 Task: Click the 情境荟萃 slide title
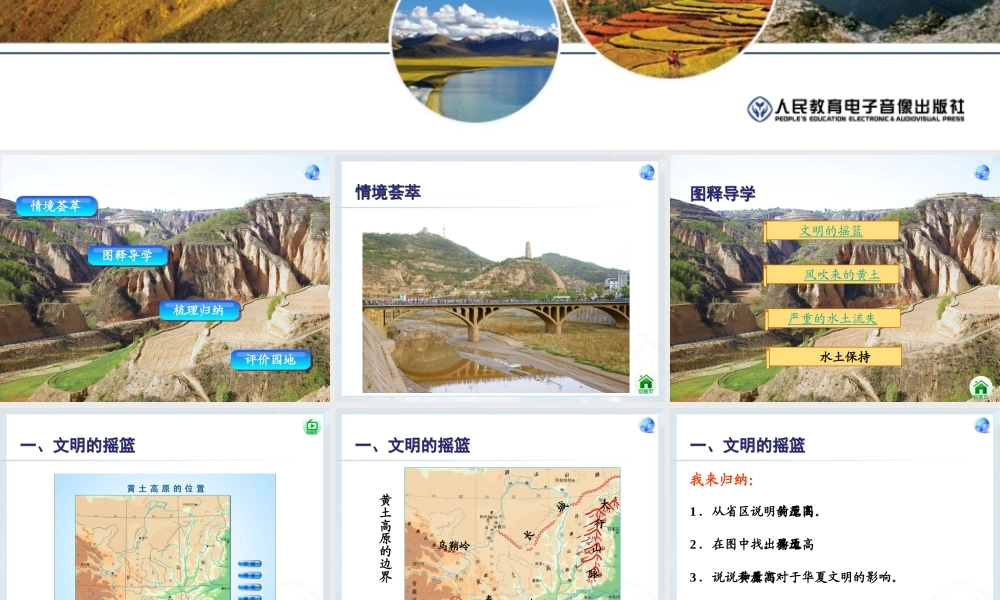388,193
